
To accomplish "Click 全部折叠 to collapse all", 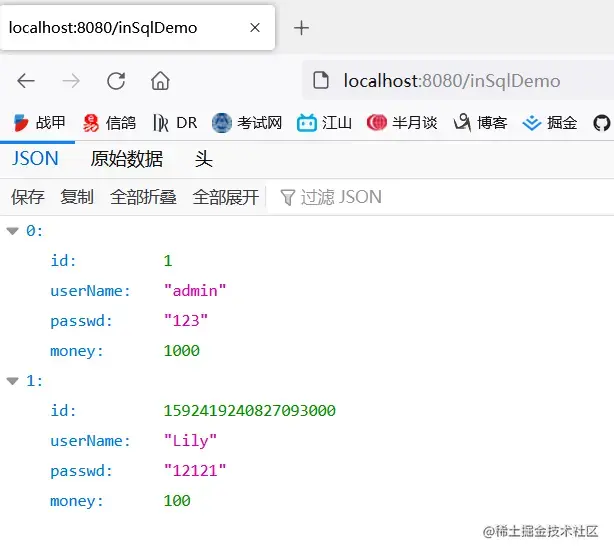I will (143, 197).
